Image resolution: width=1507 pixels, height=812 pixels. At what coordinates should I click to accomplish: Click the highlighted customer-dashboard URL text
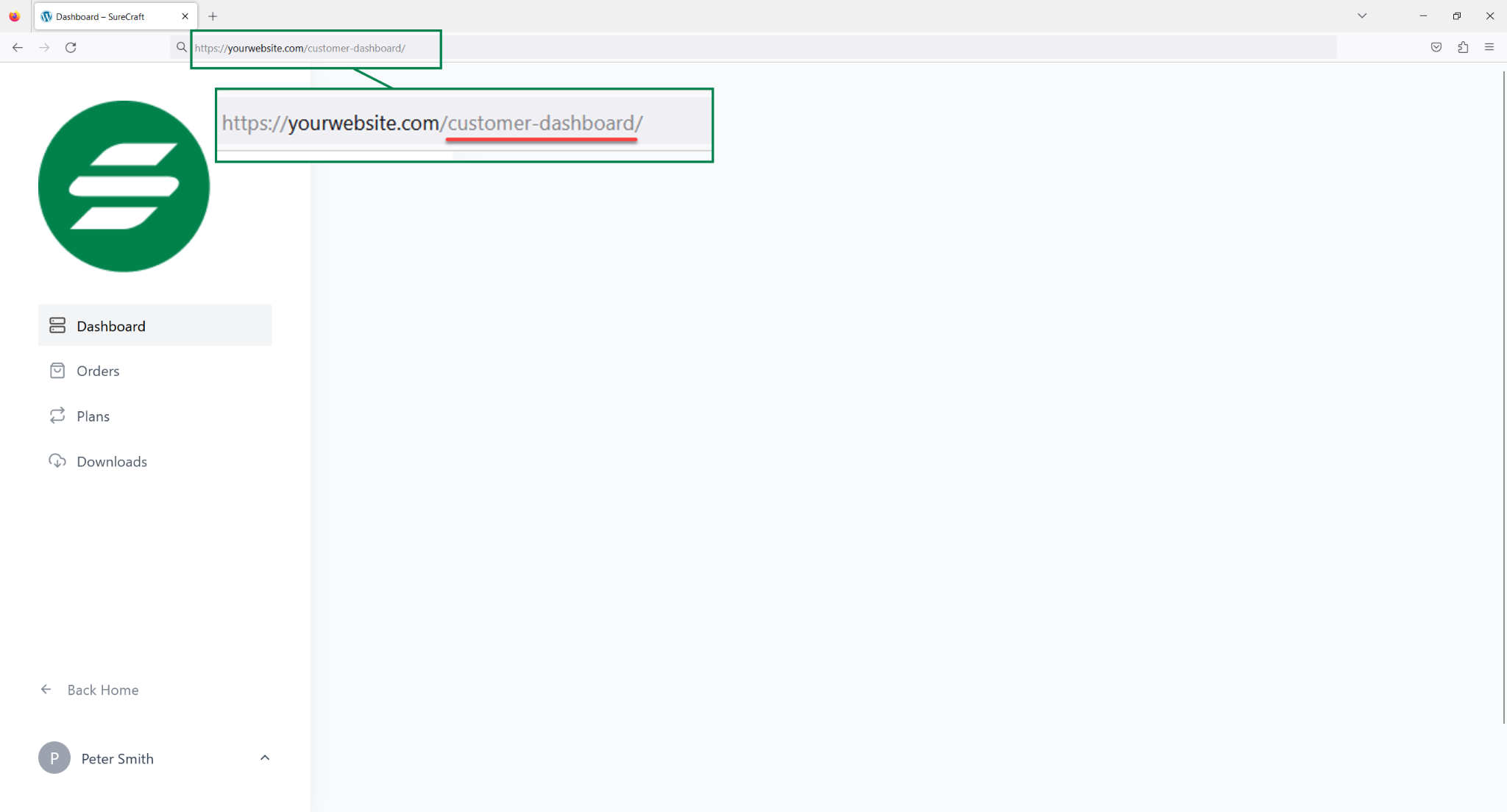pos(540,122)
